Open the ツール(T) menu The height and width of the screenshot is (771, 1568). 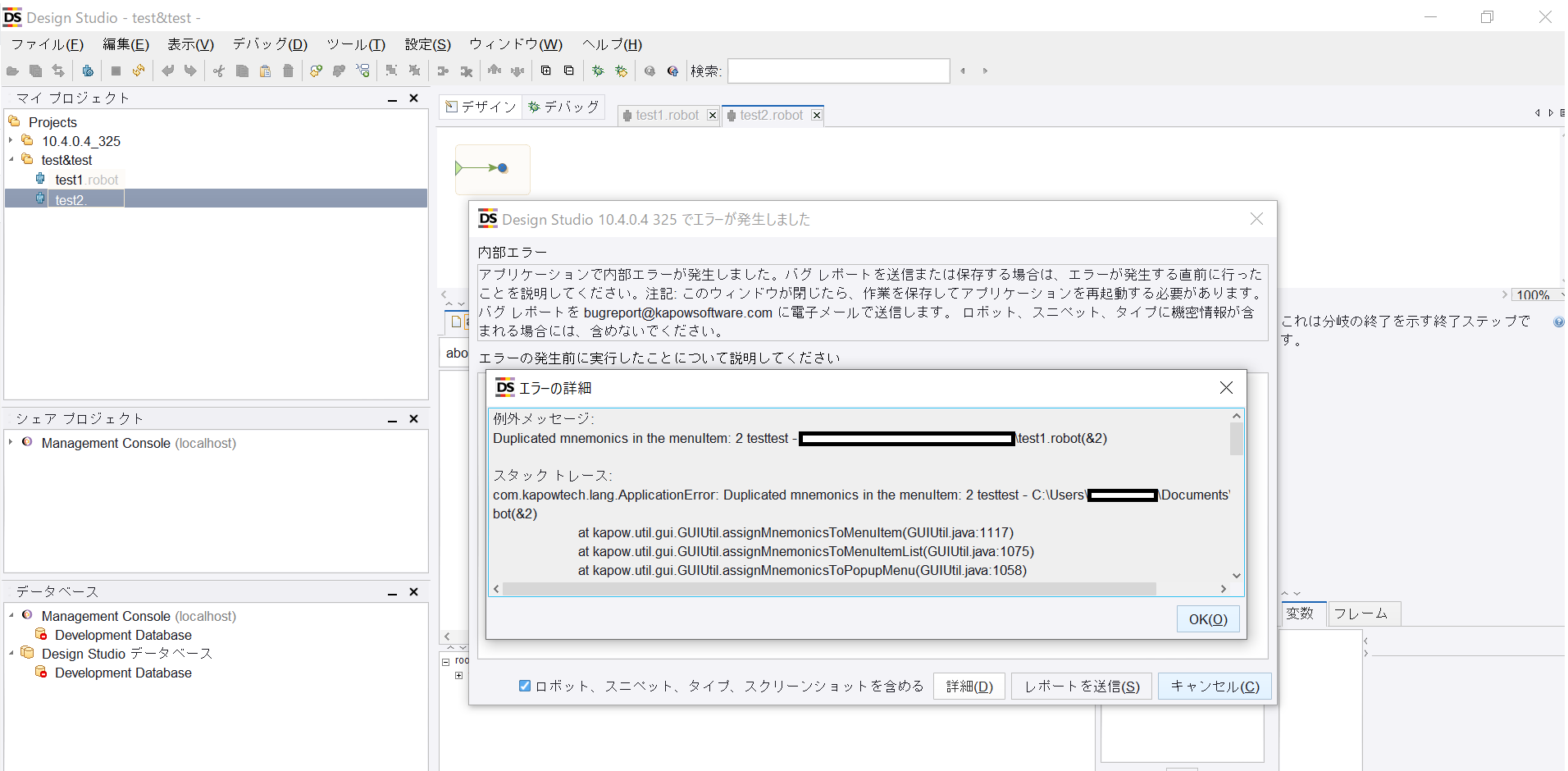click(x=356, y=44)
